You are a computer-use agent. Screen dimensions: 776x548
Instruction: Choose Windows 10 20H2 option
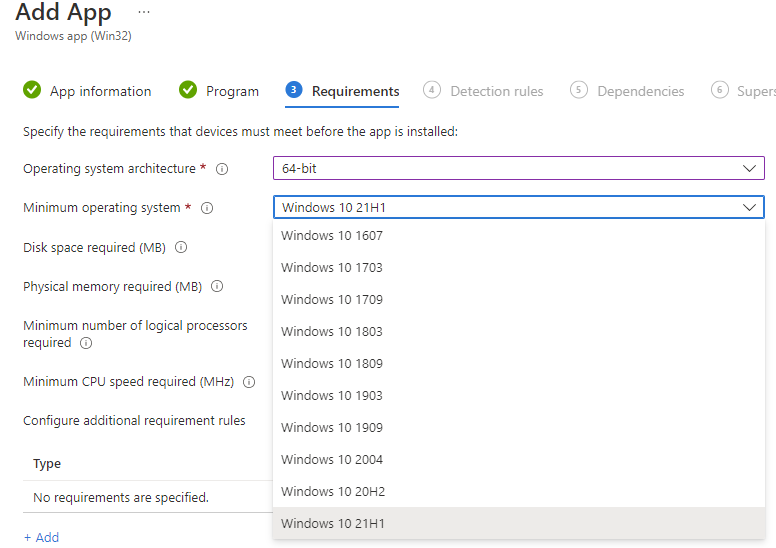(519, 492)
